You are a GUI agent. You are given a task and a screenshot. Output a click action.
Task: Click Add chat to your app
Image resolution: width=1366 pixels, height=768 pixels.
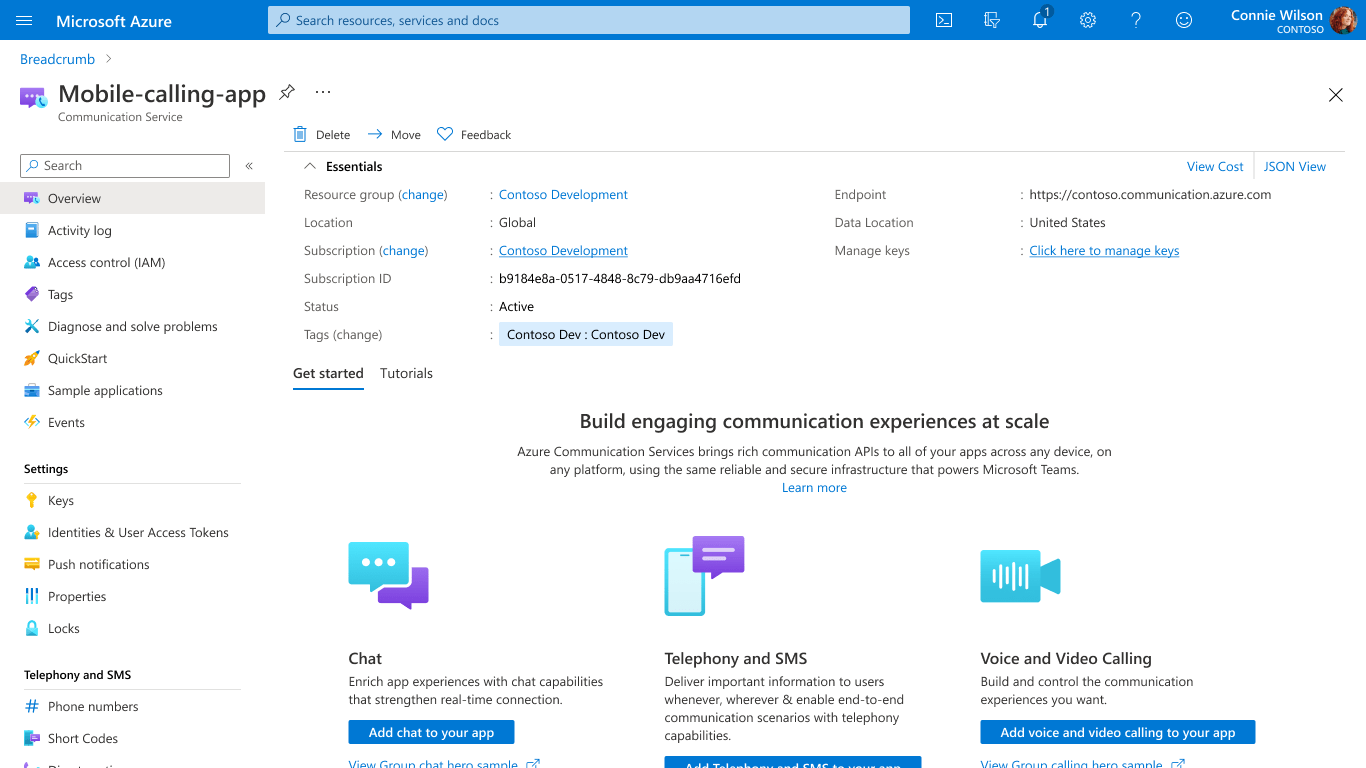click(x=431, y=732)
